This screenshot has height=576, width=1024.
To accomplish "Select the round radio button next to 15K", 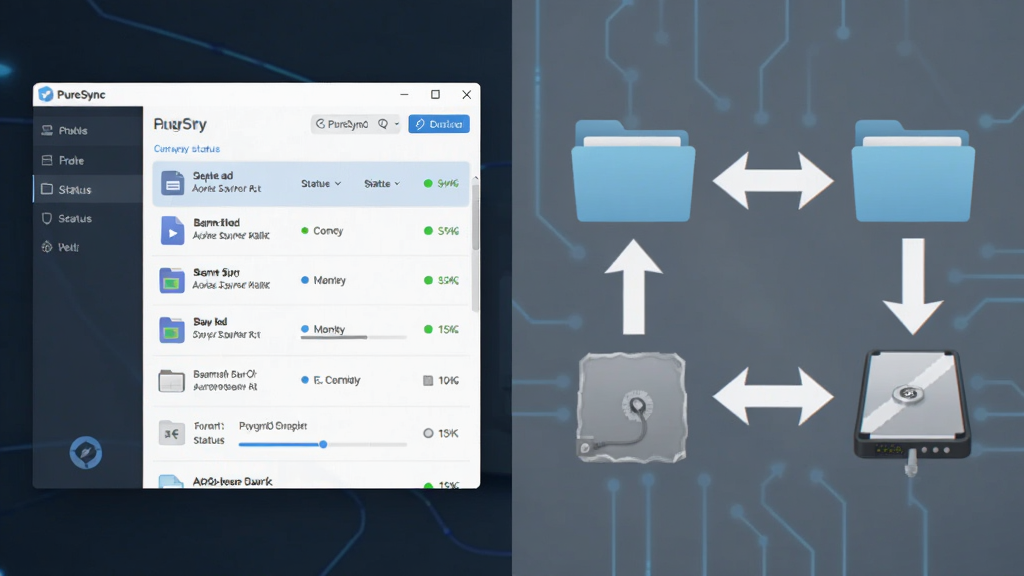I will [x=428, y=433].
